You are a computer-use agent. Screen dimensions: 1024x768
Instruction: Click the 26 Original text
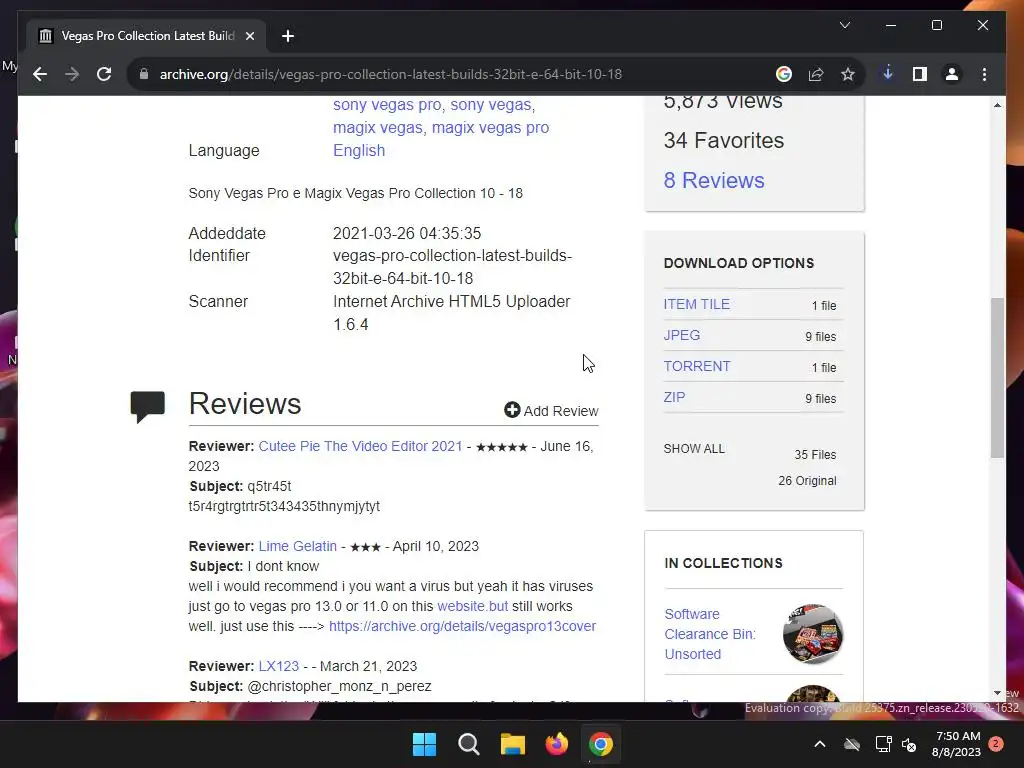(x=807, y=481)
